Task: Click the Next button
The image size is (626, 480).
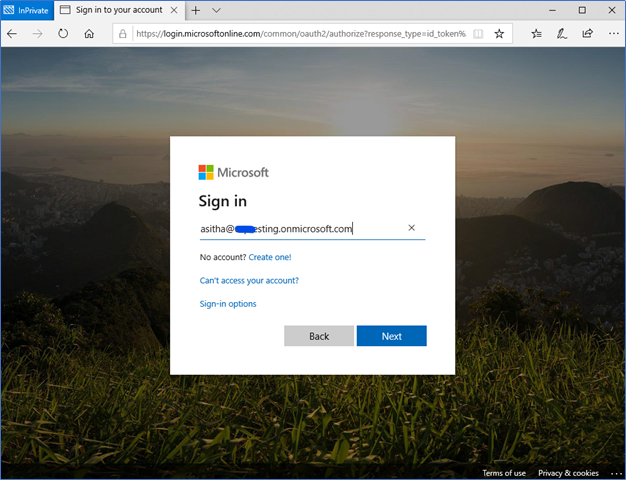Action: coord(392,336)
